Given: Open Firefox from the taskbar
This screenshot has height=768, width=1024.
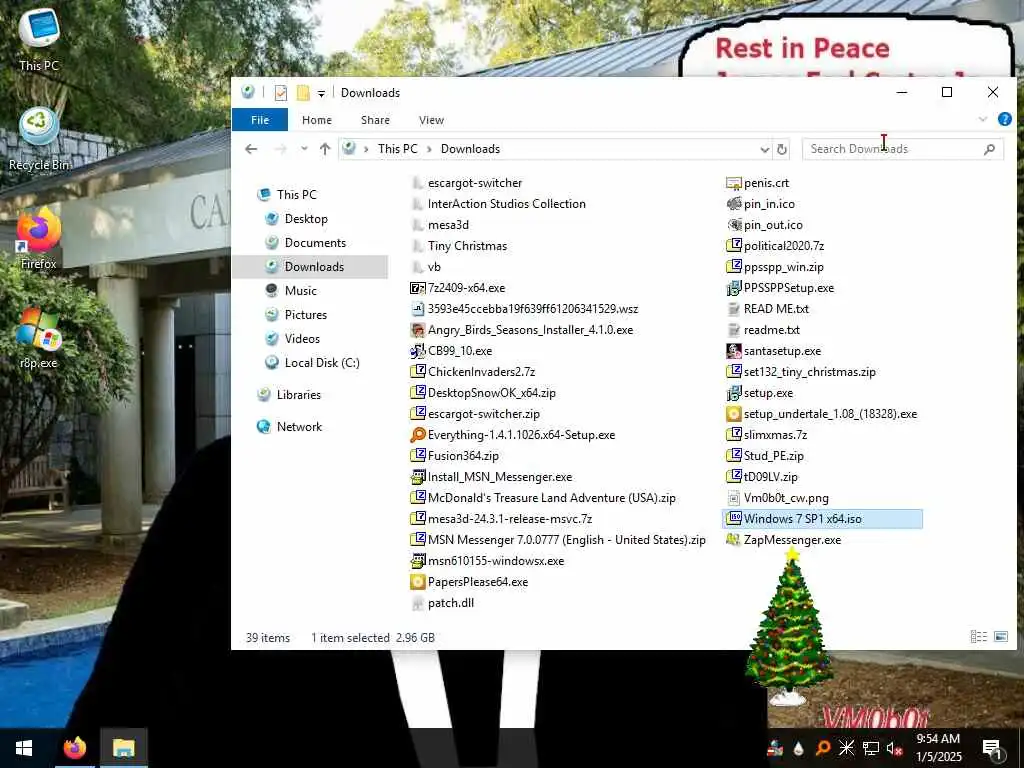Looking at the screenshot, I should click(x=74, y=748).
